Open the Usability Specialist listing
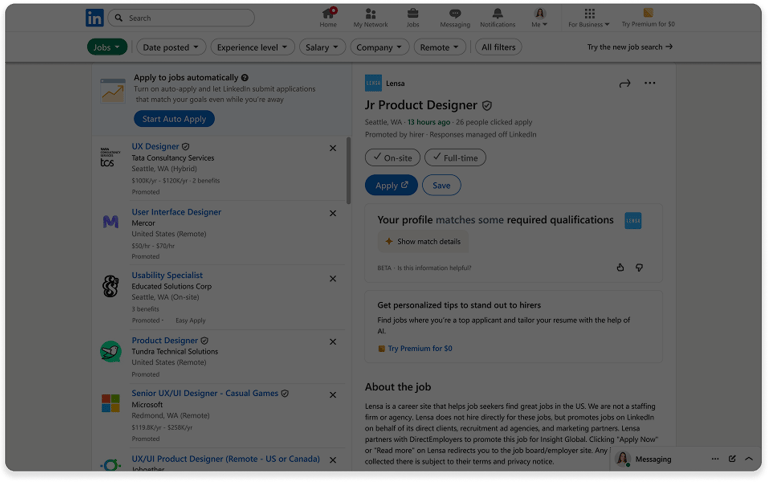Image resolution: width=768 pixels, height=482 pixels. 167,275
